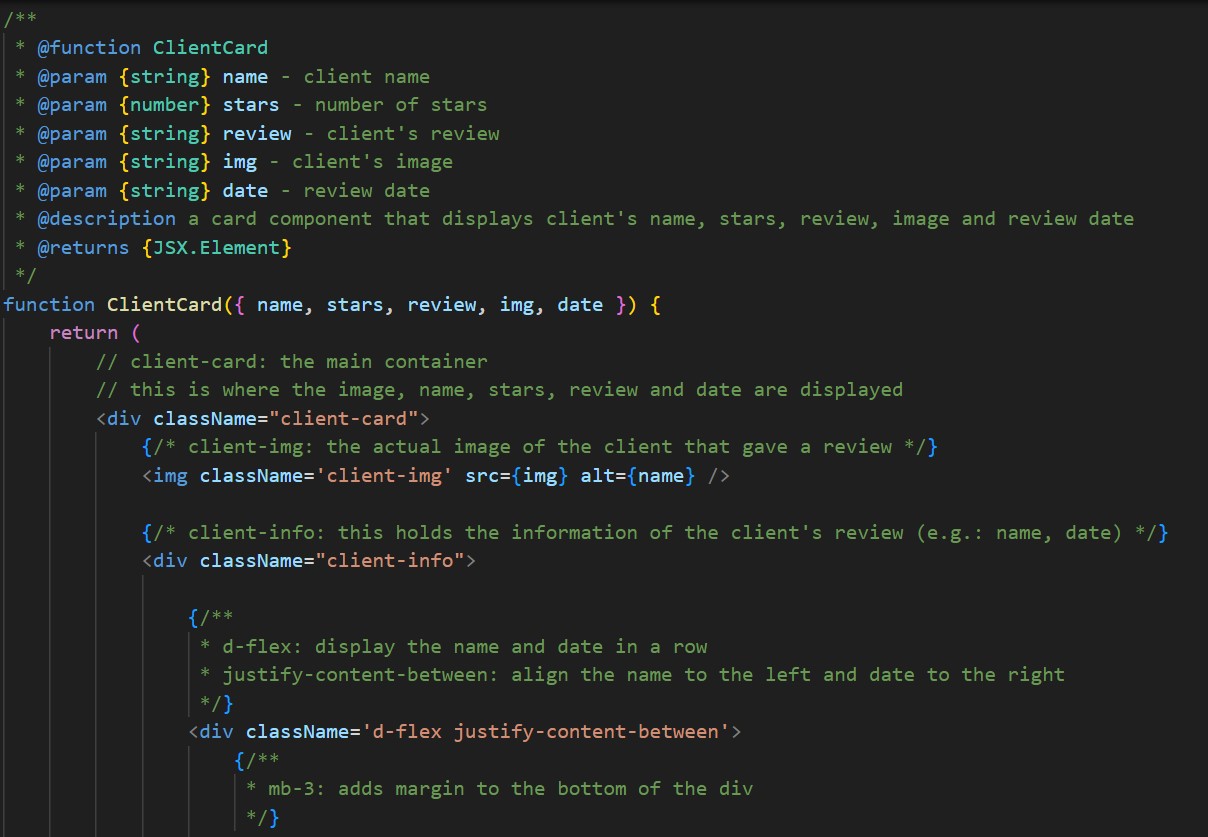Click stars parameter in the function signature
Screen dimensions: 1208x837
(x=356, y=304)
